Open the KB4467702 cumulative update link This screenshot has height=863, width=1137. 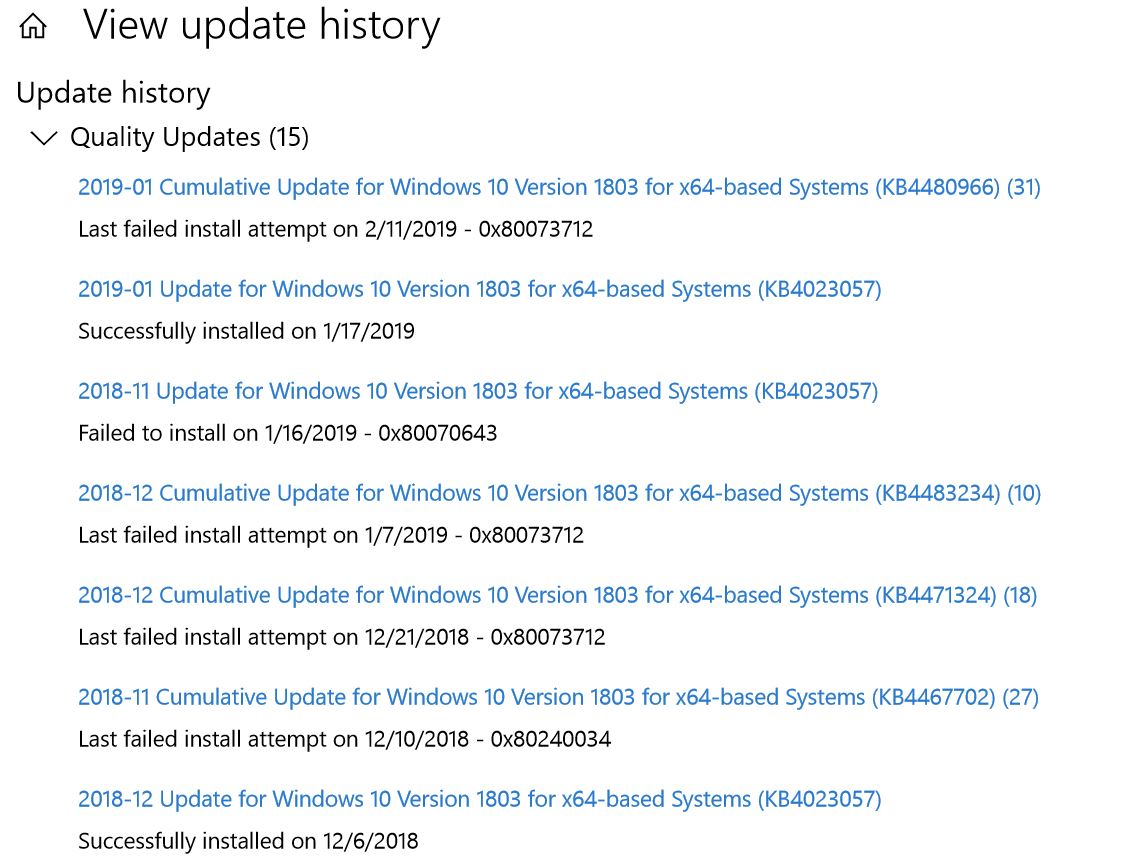point(558,697)
